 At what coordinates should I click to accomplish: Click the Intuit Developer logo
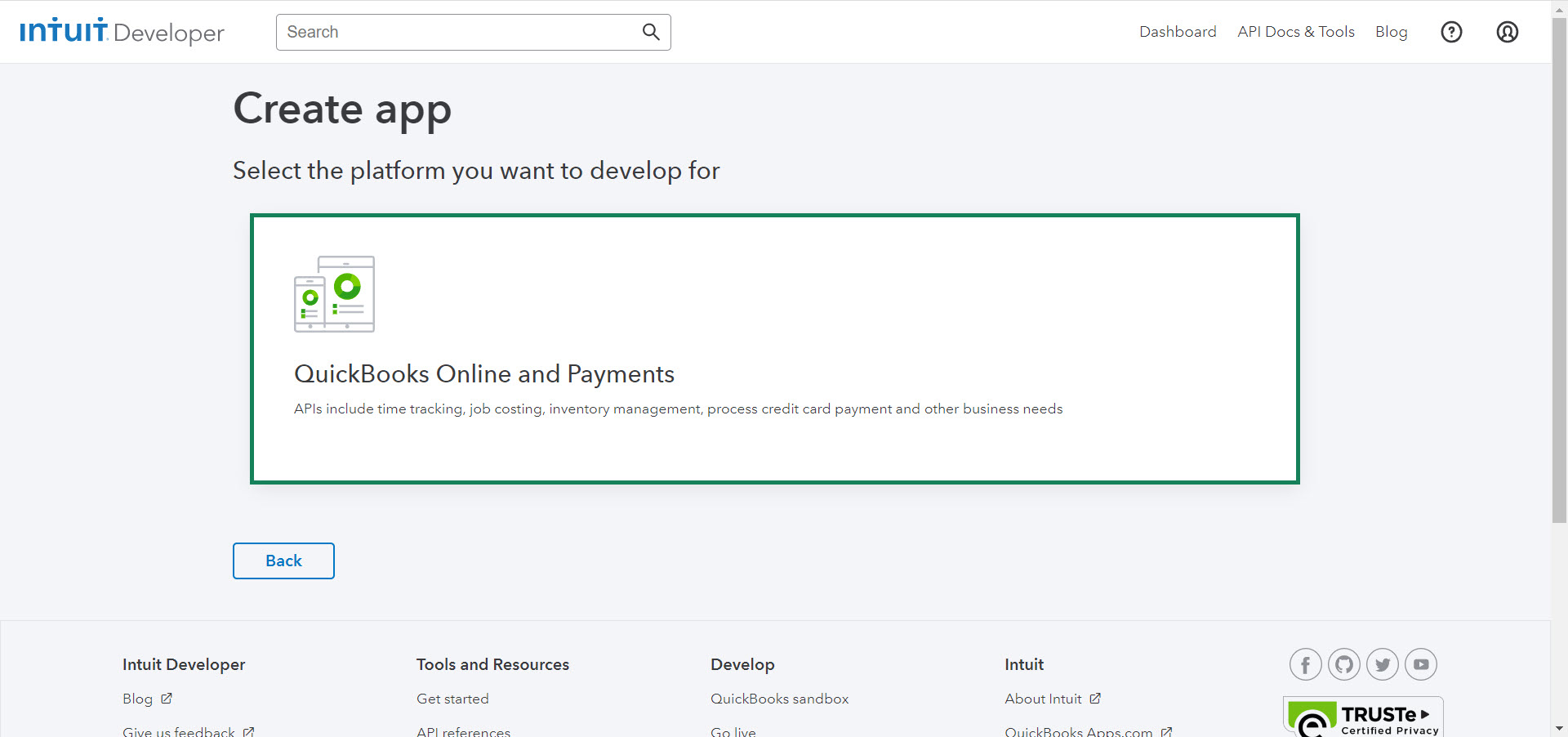[122, 32]
